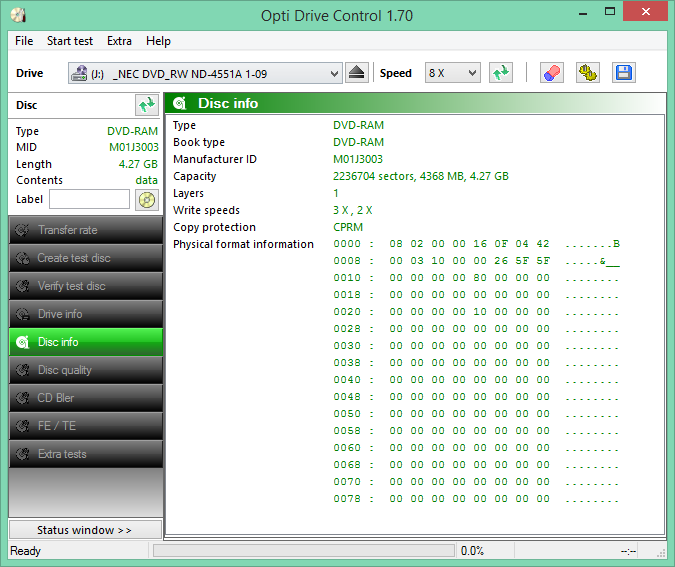
Task: Click the window resize grip
Action: tap(661, 554)
